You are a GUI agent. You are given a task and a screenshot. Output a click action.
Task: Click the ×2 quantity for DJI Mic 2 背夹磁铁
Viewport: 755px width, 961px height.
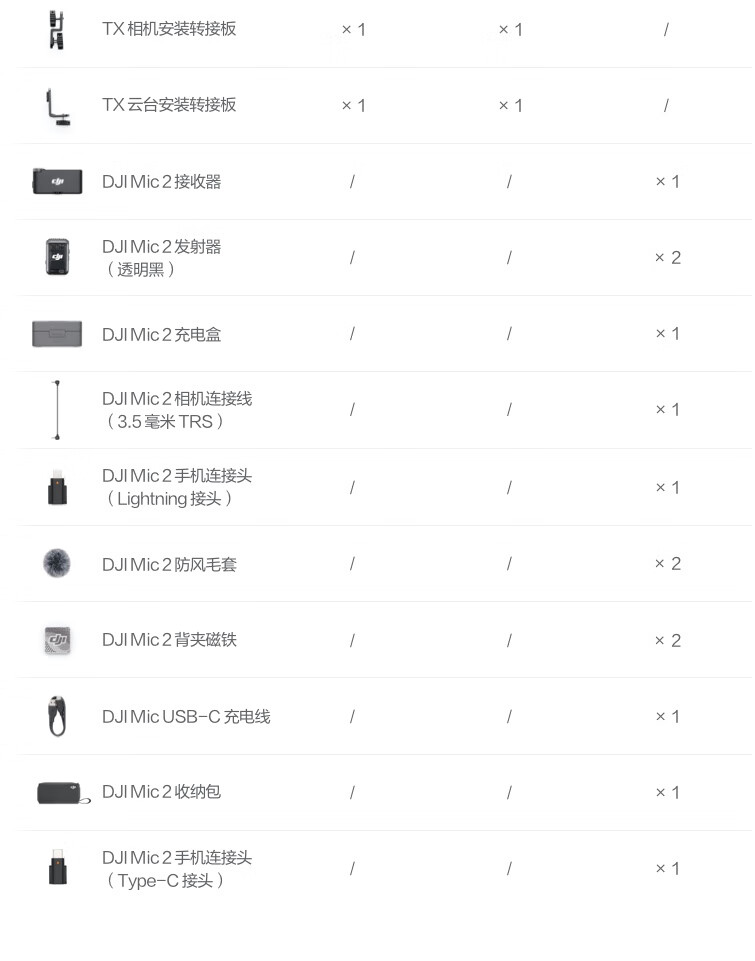tap(668, 641)
